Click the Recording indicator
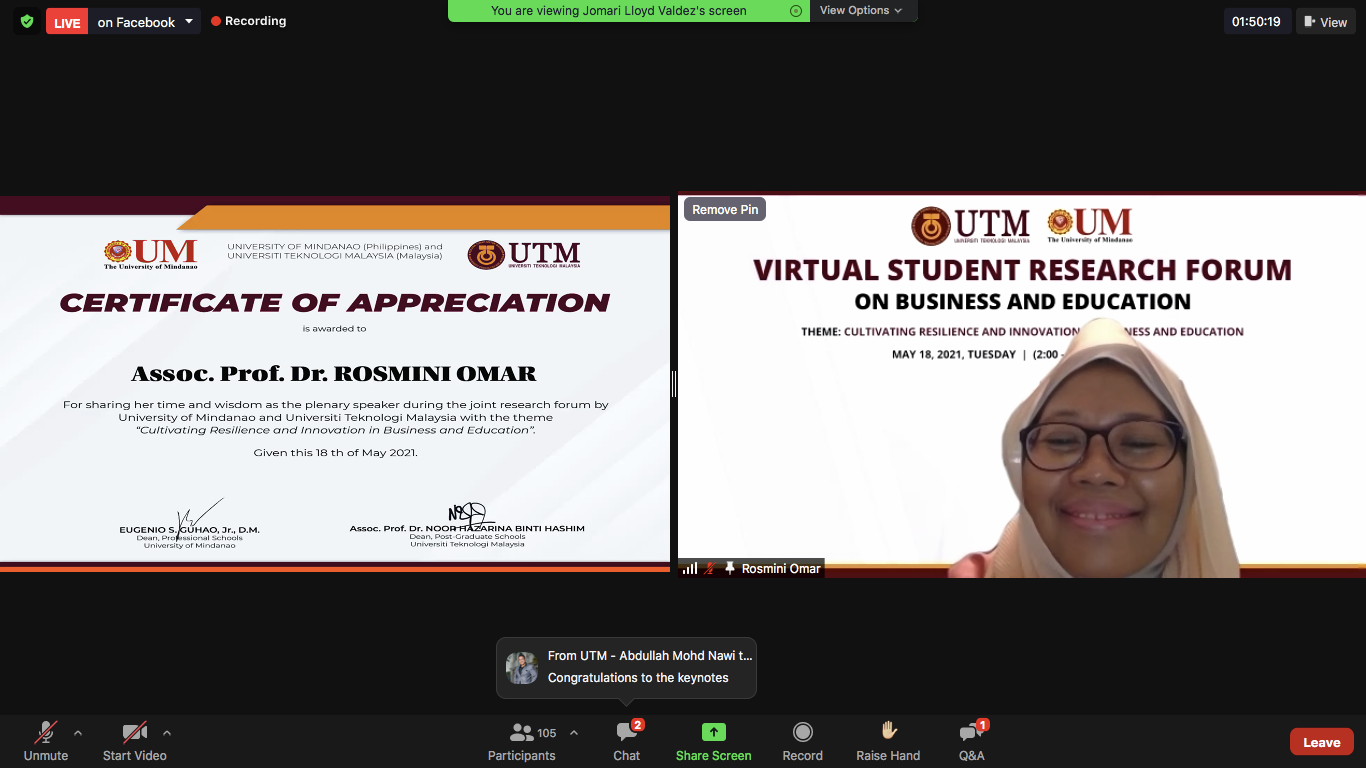 (x=248, y=21)
